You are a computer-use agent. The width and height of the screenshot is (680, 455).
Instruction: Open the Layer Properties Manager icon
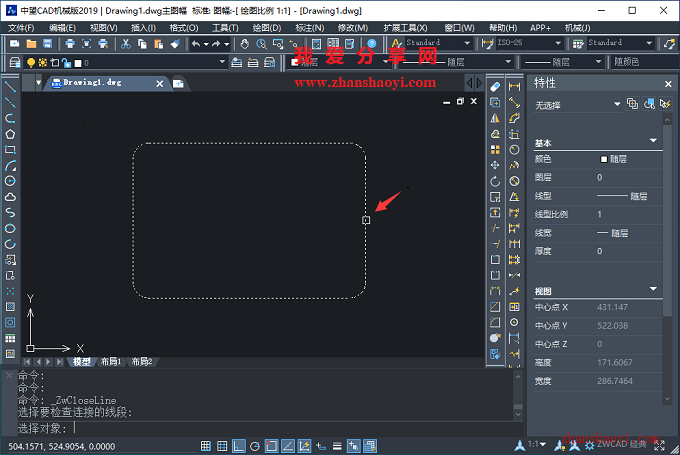point(15,62)
